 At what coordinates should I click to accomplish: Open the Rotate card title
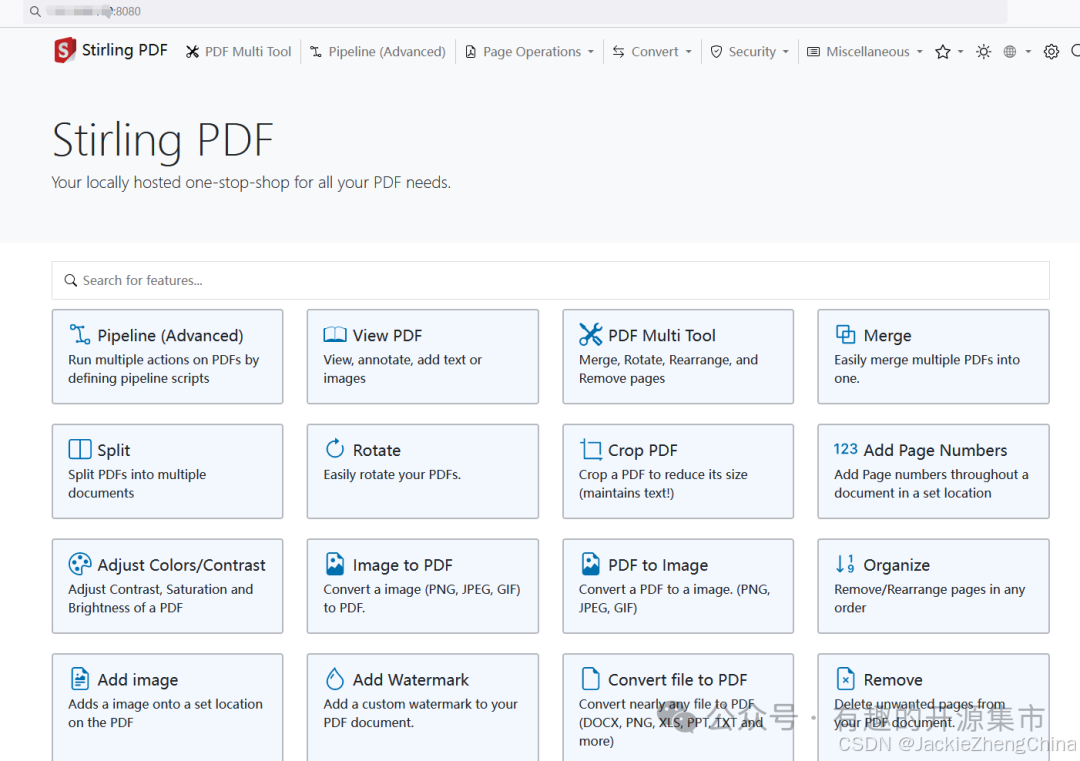coord(377,450)
